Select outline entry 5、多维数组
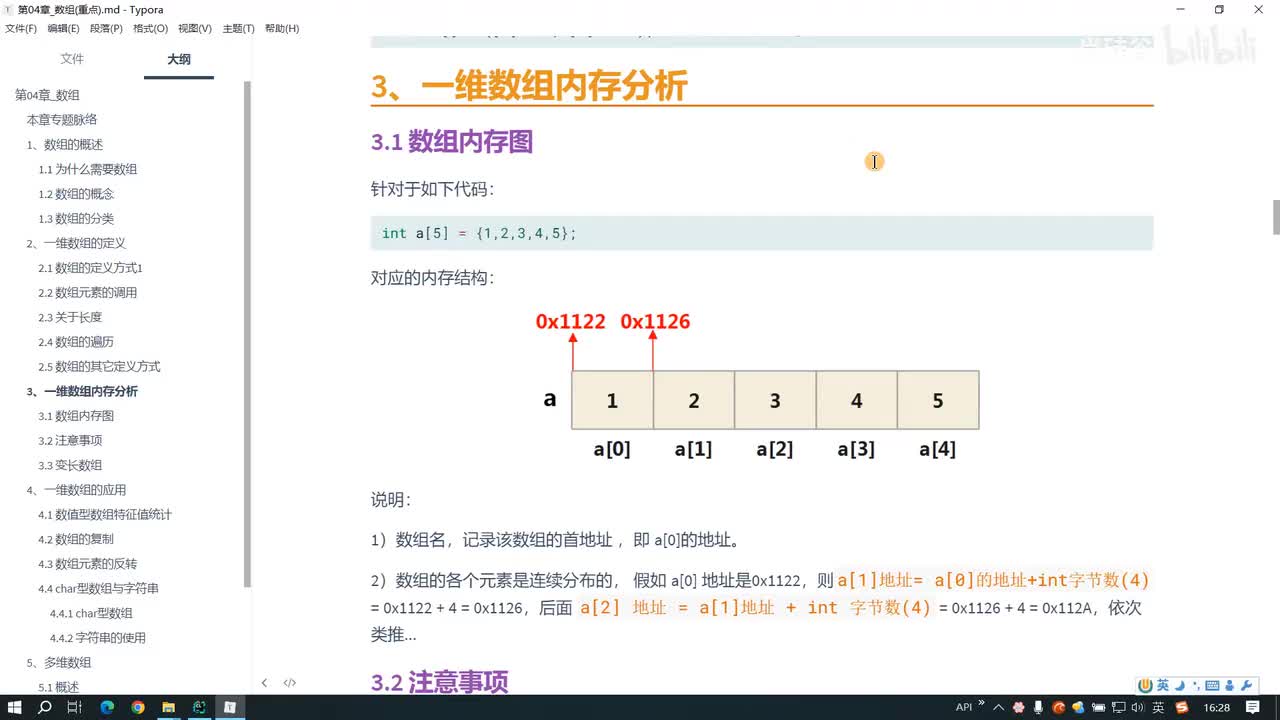The height and width of the screenshot is (720, 1280). [x=59, y=663]
